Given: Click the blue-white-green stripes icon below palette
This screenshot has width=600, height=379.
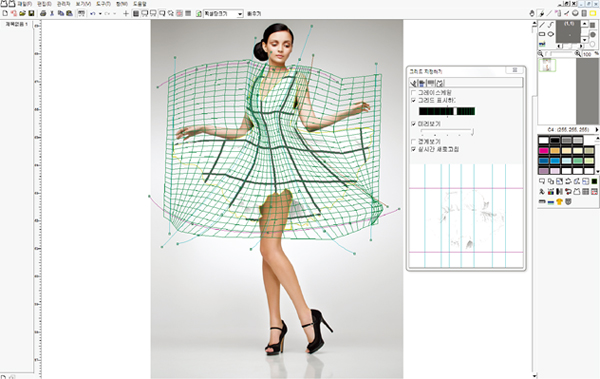Looking at the screenshot, I should click(x=551, y=202).
